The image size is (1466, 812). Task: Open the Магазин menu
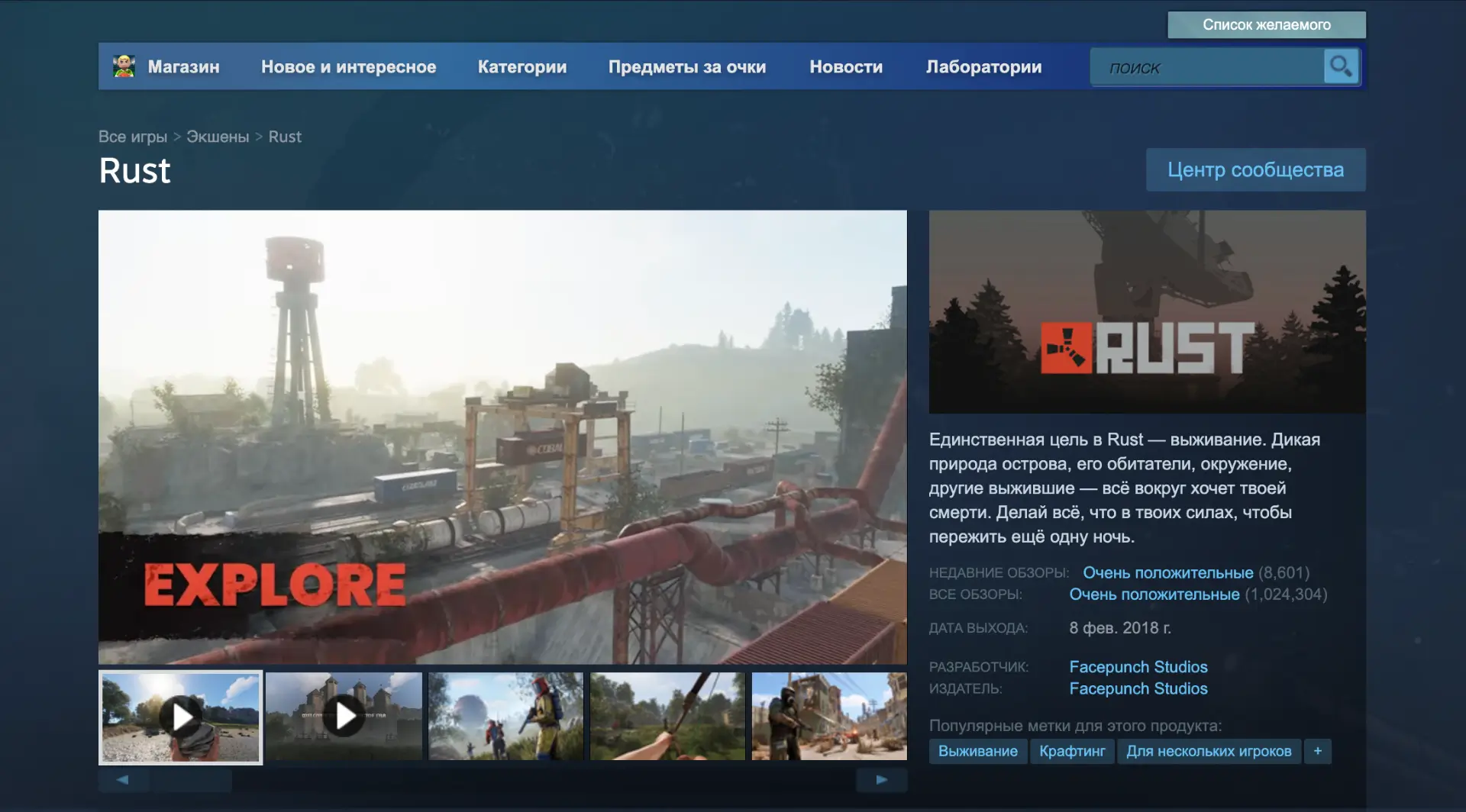(183, 66)
